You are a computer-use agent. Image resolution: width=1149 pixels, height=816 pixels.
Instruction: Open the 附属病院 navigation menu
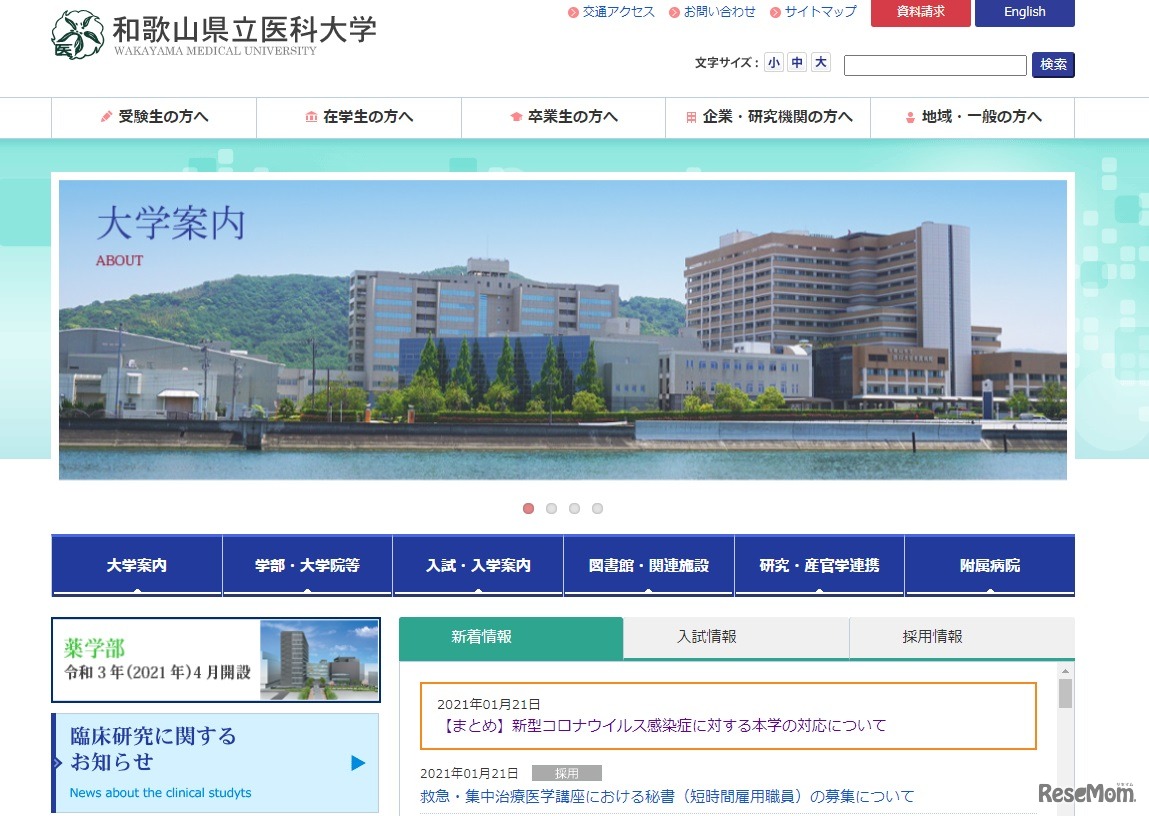coord(988,564)
